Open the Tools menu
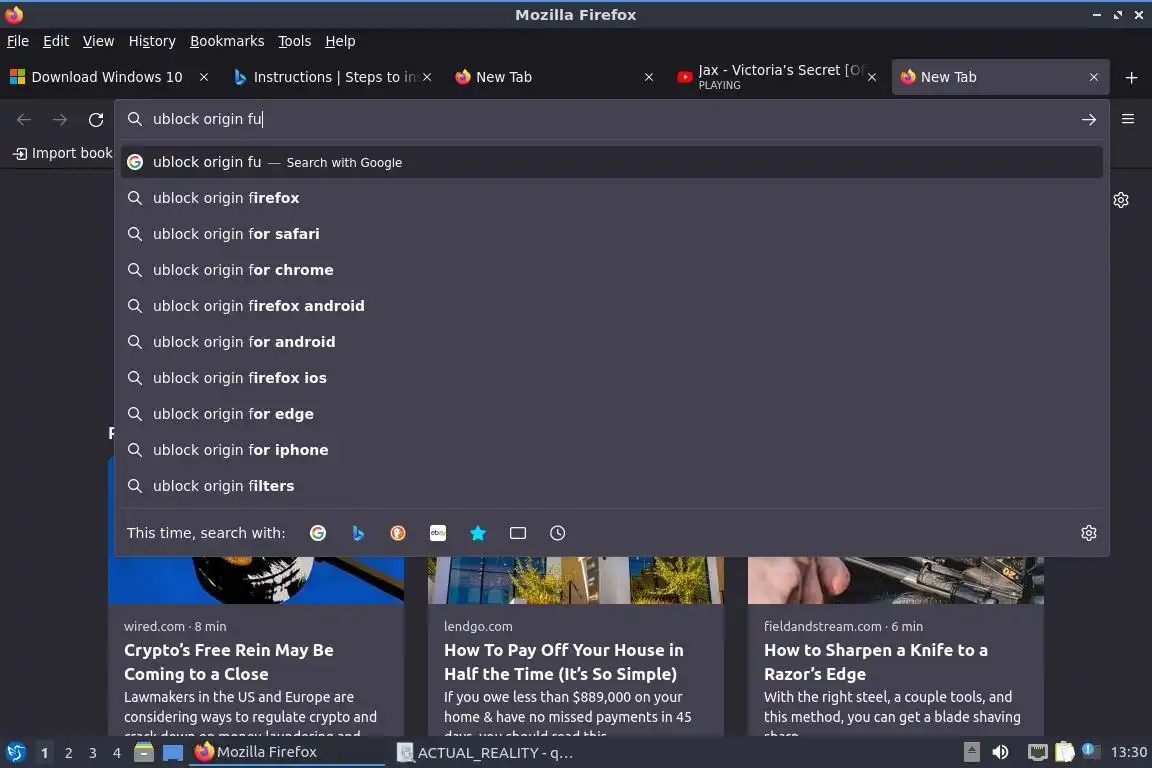 pos(295,41)
